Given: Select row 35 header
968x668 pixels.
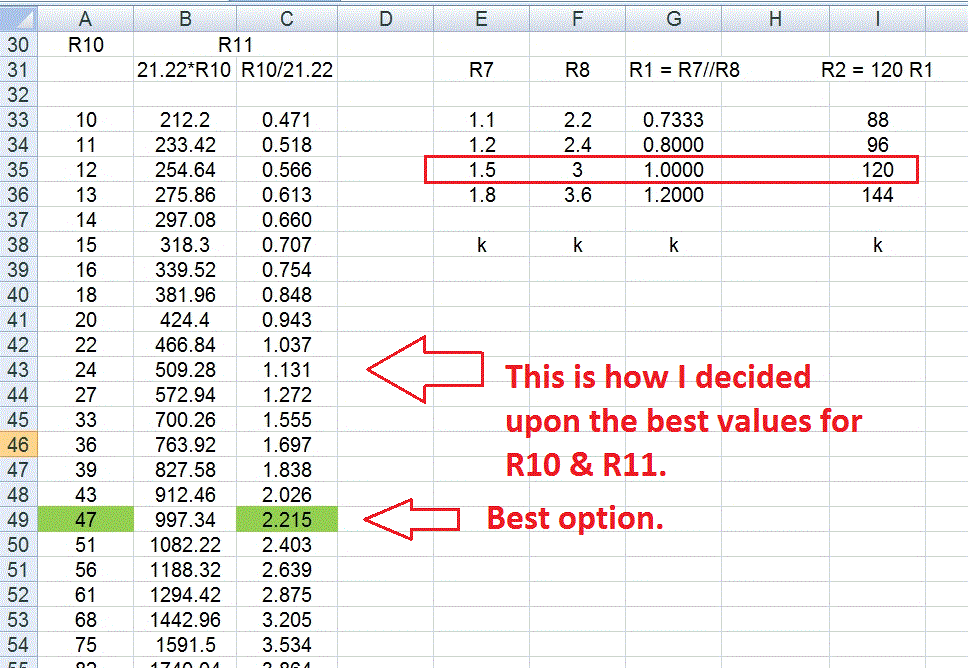Looking at the screenshot, I should tap(18, 170).
